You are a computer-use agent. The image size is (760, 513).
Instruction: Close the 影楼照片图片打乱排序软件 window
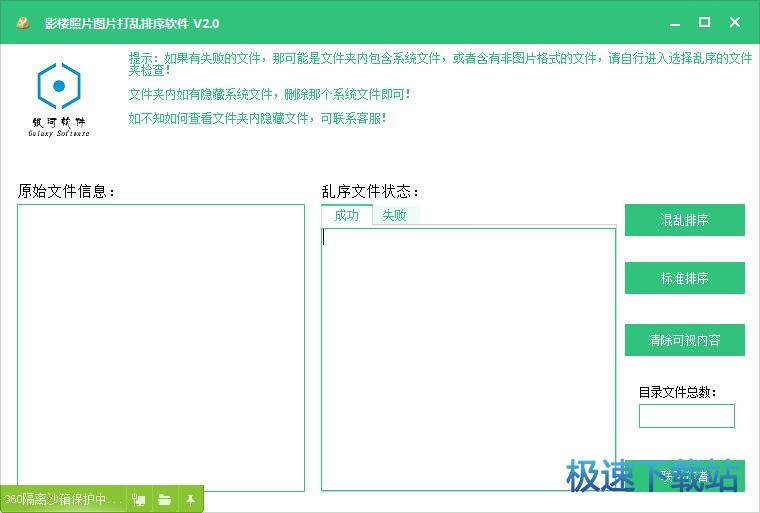click(x=736, y=22)
